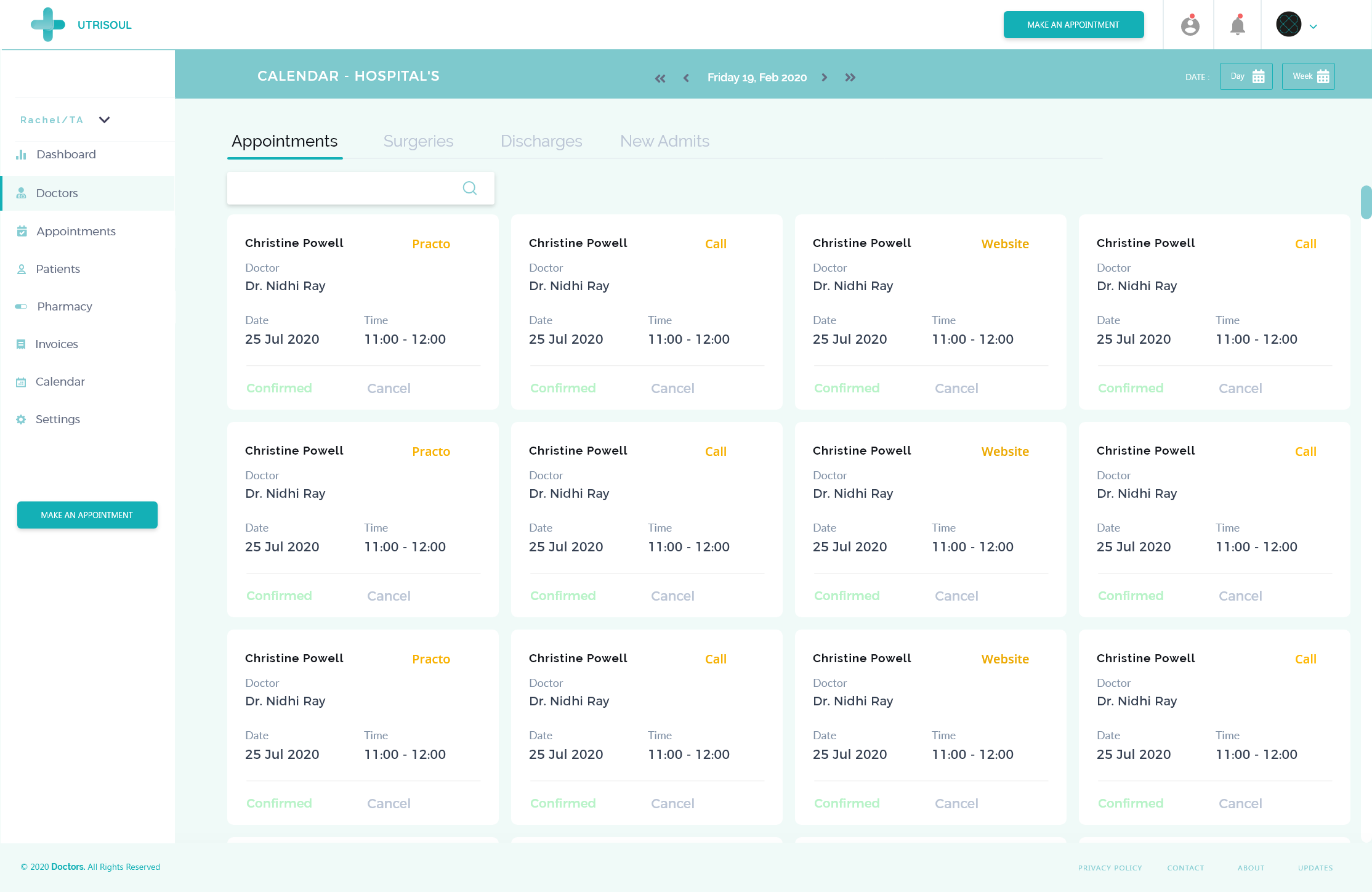
Task: Click the search magnifier icon
Action: click(470, 188)
